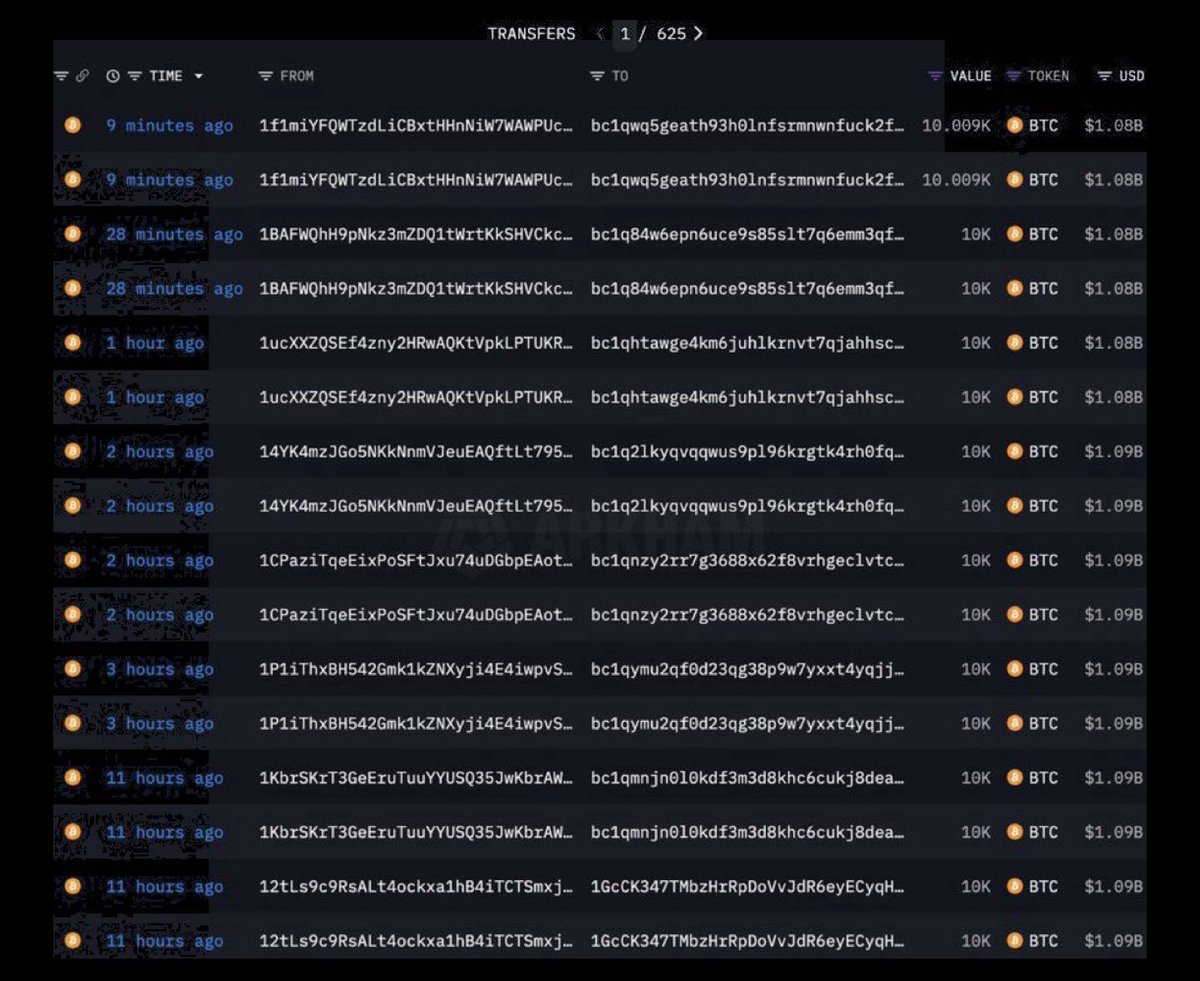1200x981 pixels.
Task: Open the second bc1q84w6epn6uce9 recipient address
Action: pos(748,289)
